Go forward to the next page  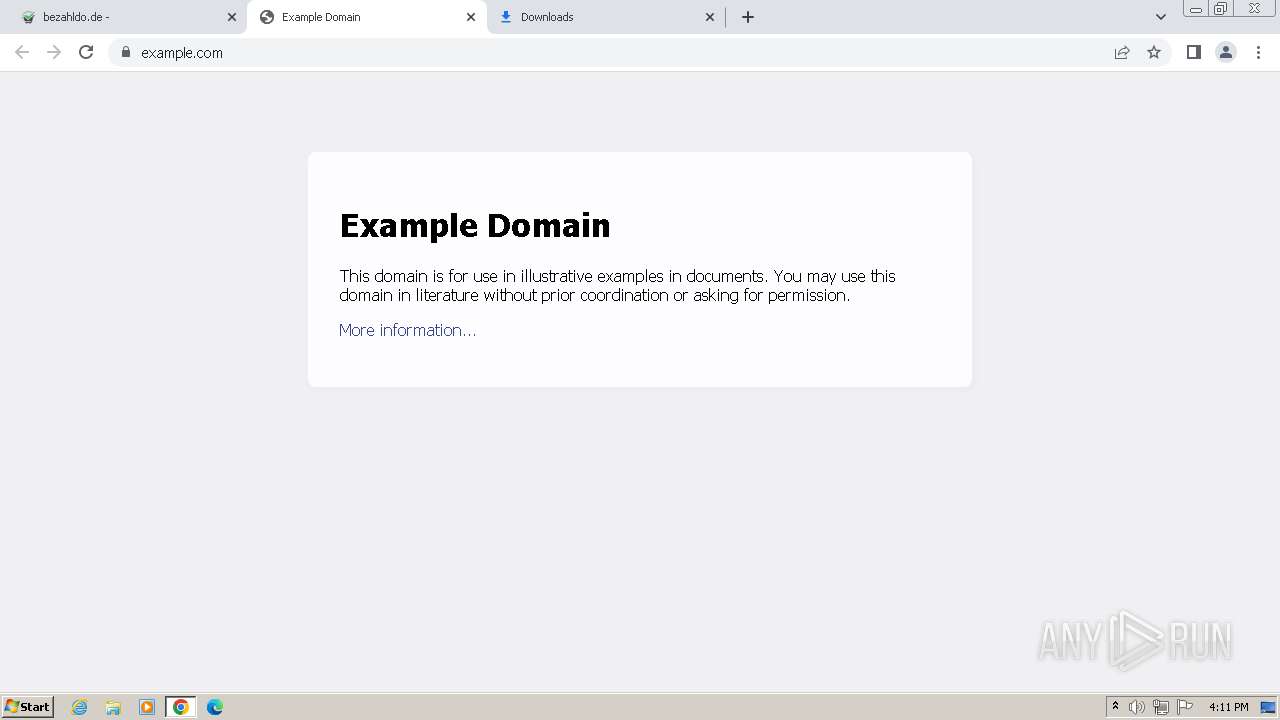click(54, 52)
